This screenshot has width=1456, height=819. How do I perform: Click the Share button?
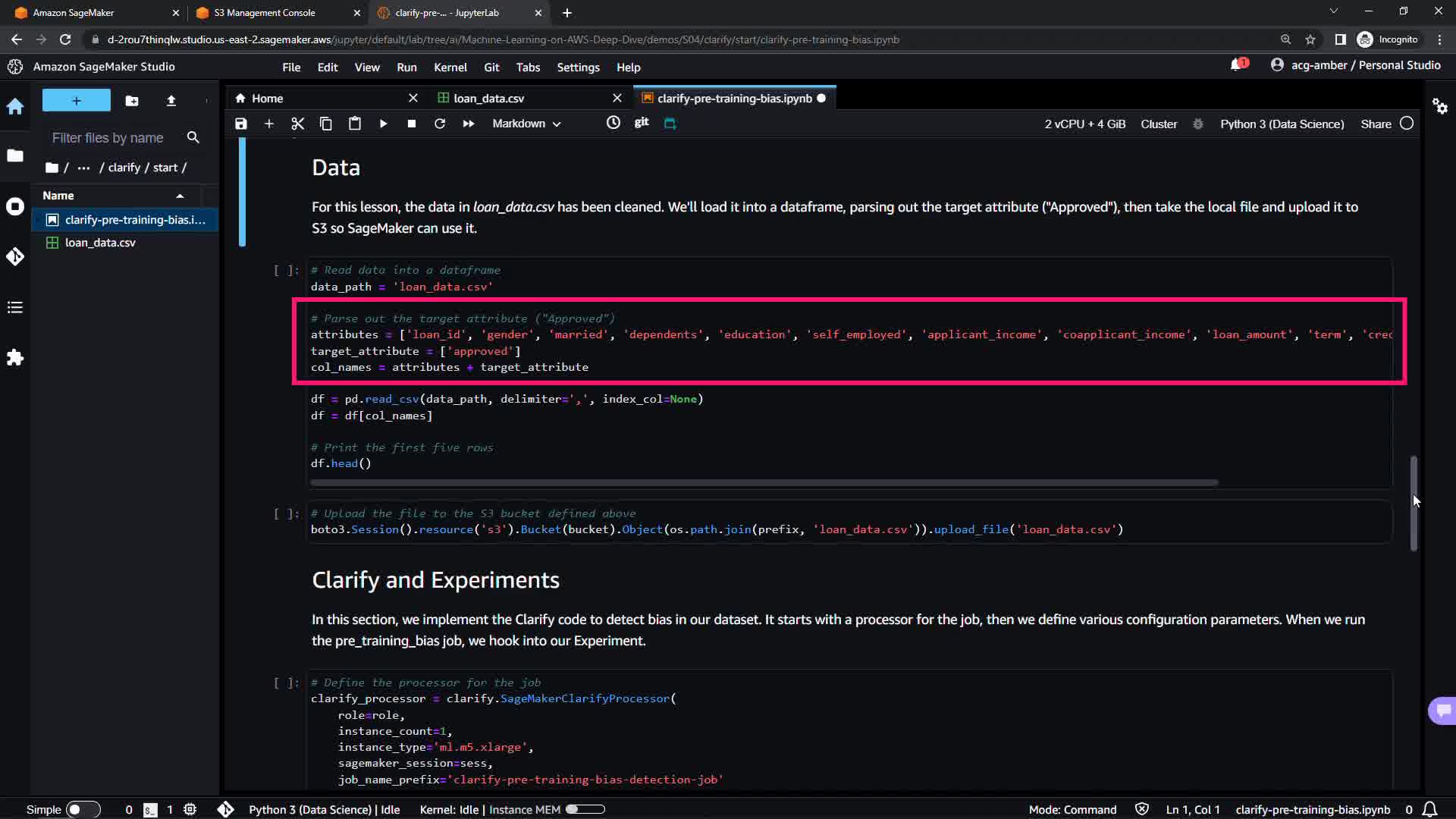click(1376, 124)
